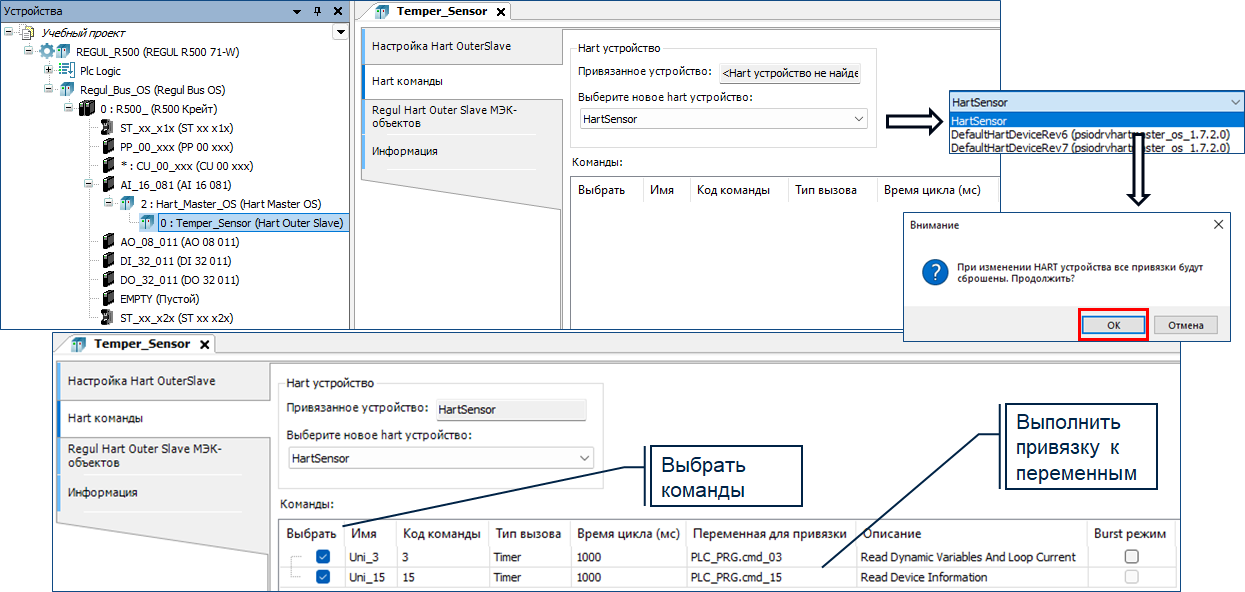The image size is (1245, 592).
Task: Switch to Информация tab in lower editor
Action: point(103,492)
